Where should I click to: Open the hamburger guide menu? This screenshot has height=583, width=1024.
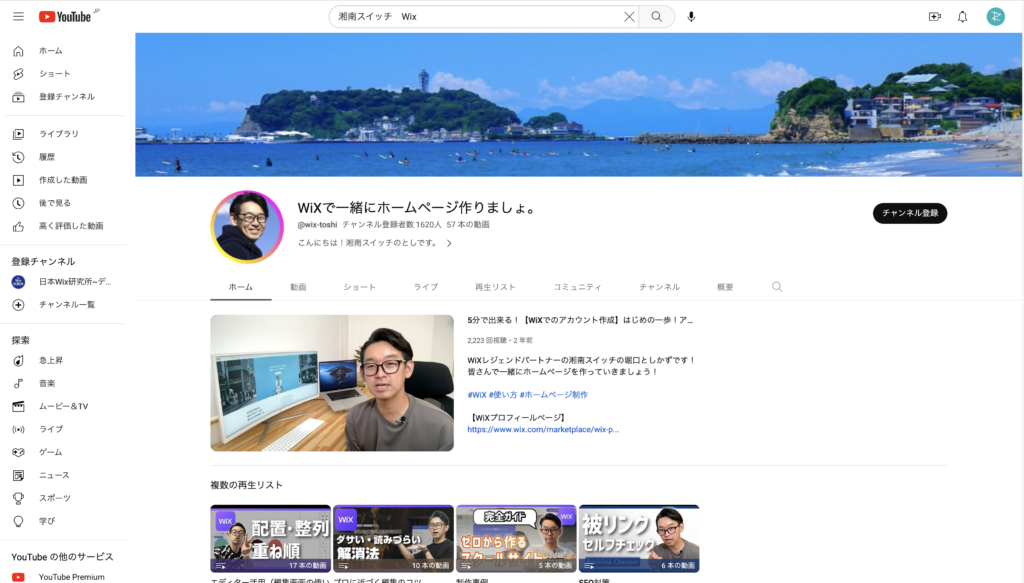tap(18, 16)
